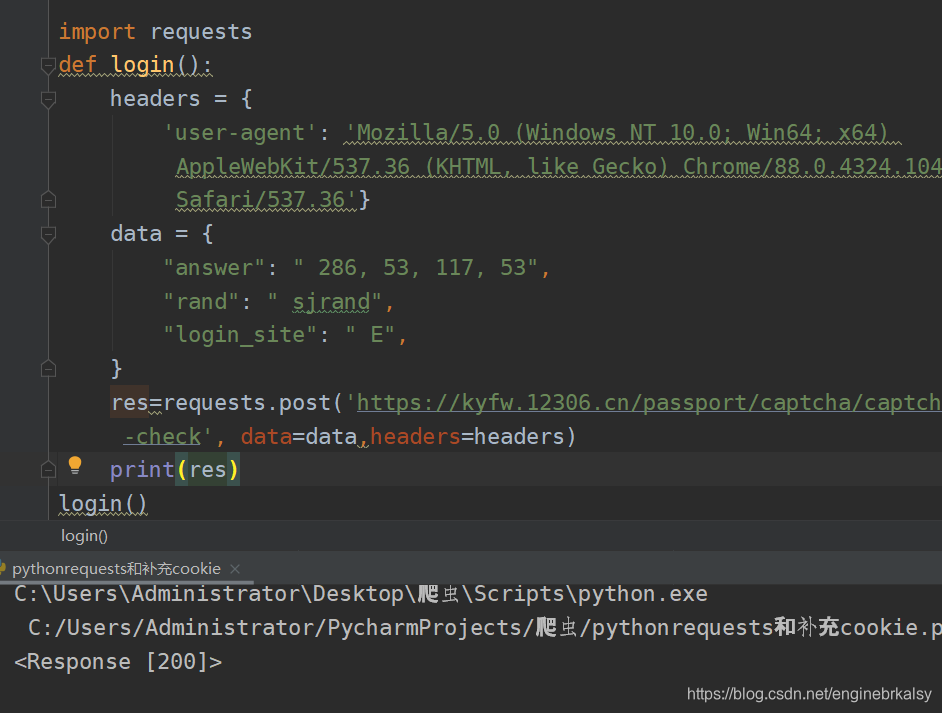Viewport: 942px width, 713px height.
Task: Open the kyfw.12306.cn captcha URL link
Action: [x=649, y=402]
